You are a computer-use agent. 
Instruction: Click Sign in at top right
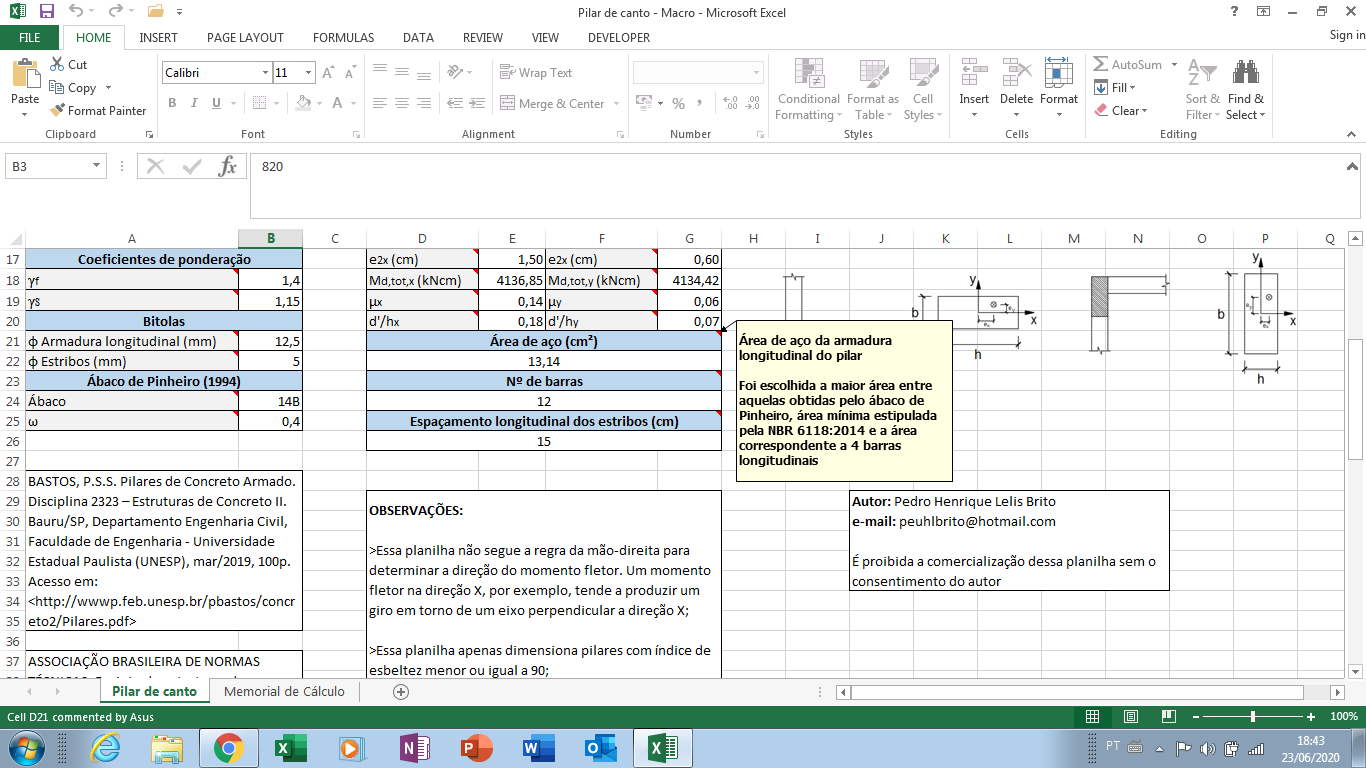click(1347, 36)
